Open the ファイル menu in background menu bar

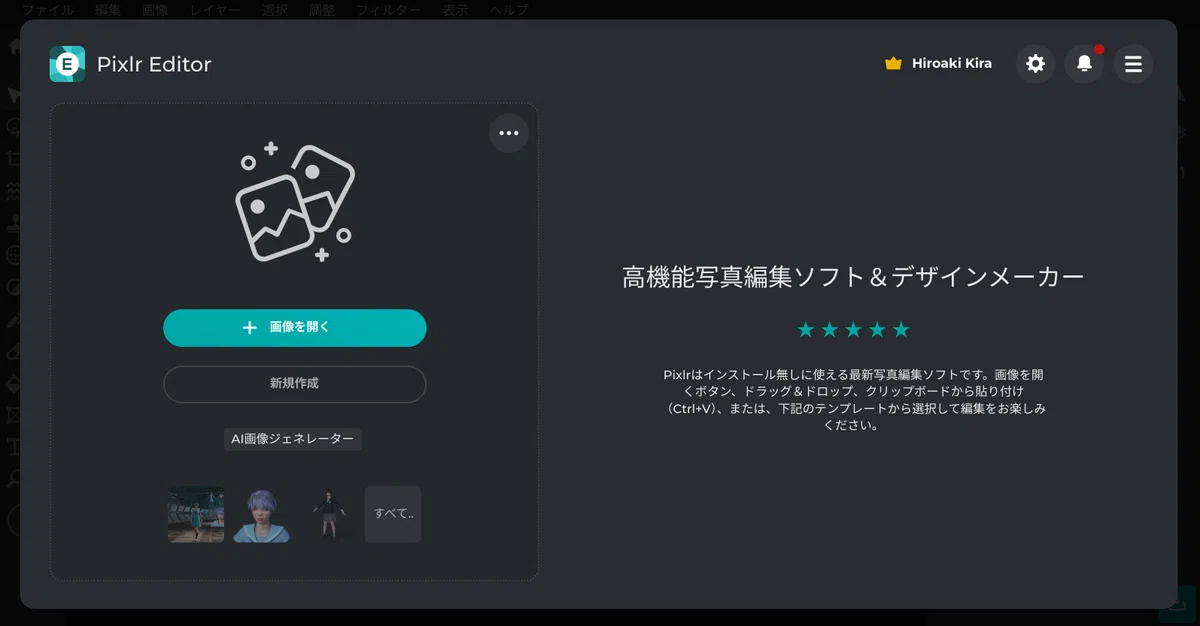click(x=48, y=10)
